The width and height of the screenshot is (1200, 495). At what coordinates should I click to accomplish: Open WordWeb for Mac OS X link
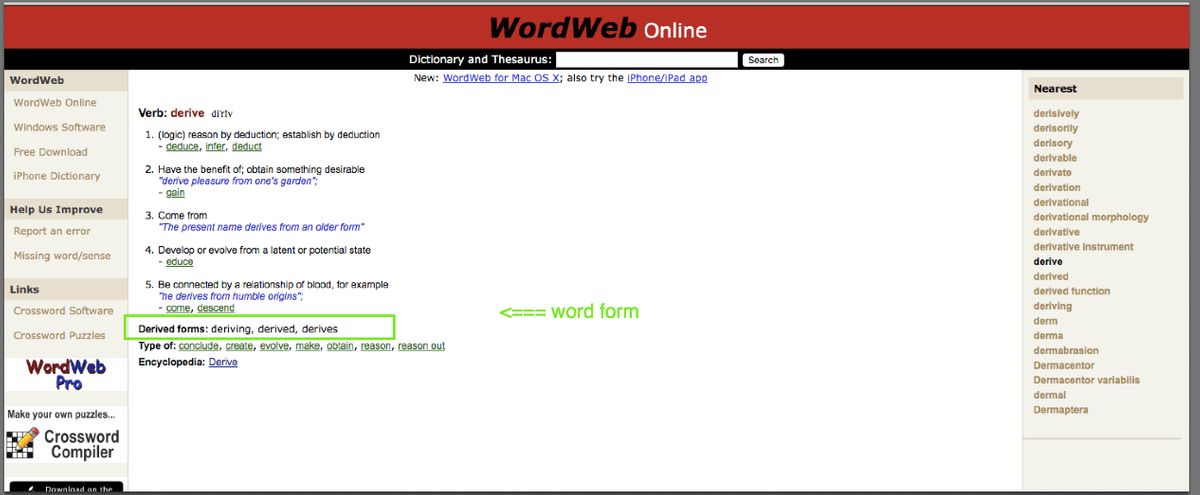[x=500, y=78]
